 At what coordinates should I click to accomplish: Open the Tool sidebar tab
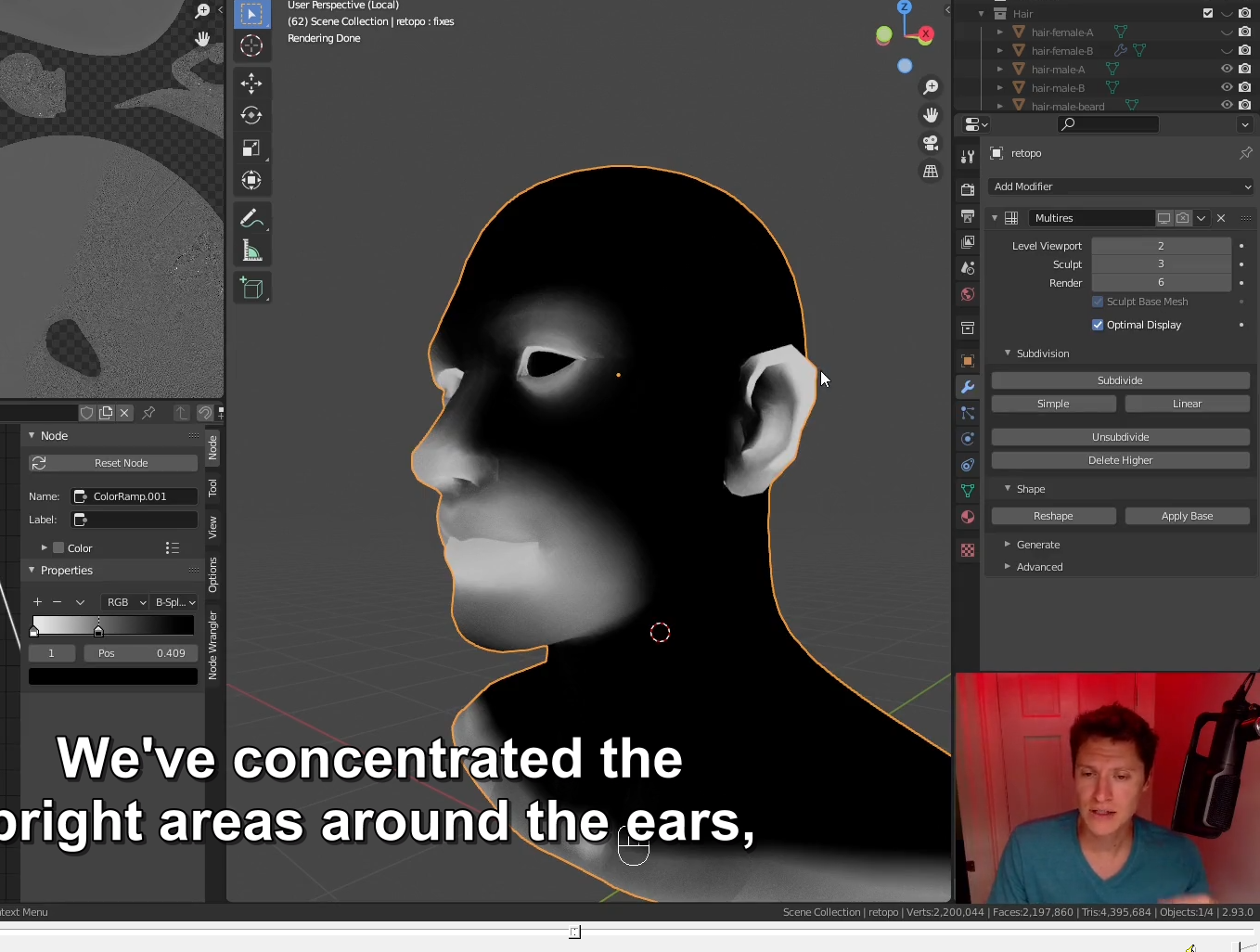(x=213, y=487)
